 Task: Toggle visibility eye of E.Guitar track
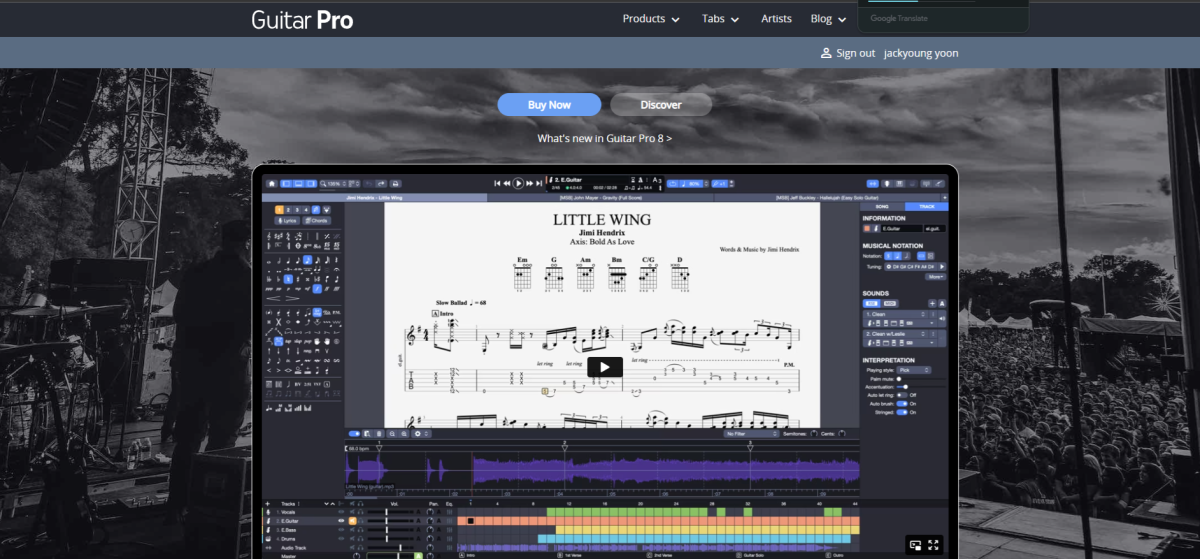pos(341,521)
